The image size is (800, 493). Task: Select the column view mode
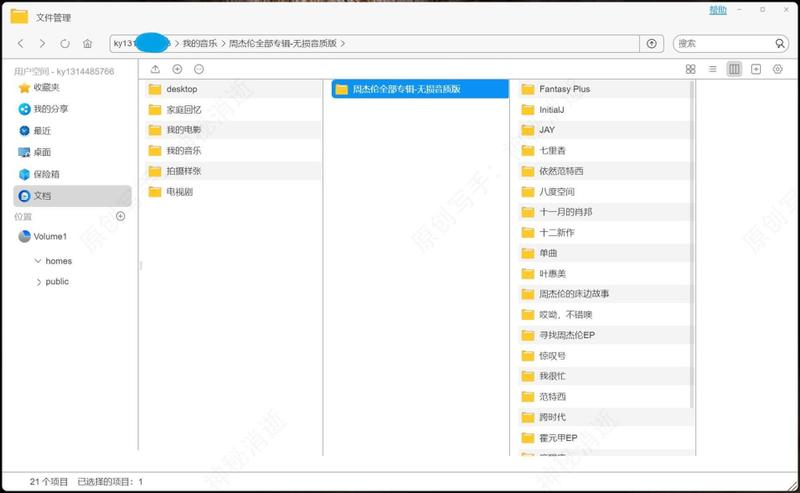coord(734,69)
